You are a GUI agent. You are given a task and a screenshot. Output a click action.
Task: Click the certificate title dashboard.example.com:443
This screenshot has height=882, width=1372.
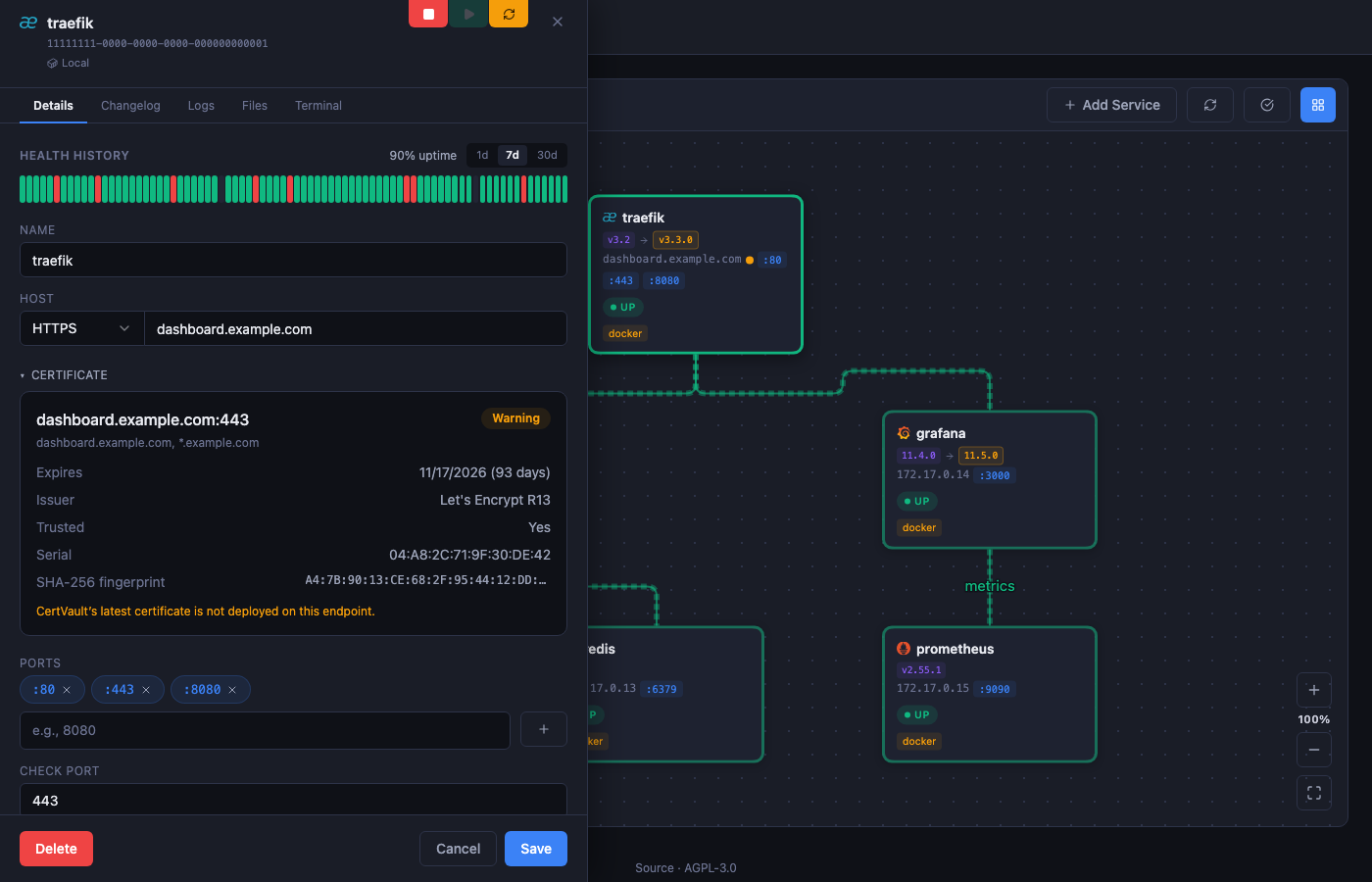142,419
